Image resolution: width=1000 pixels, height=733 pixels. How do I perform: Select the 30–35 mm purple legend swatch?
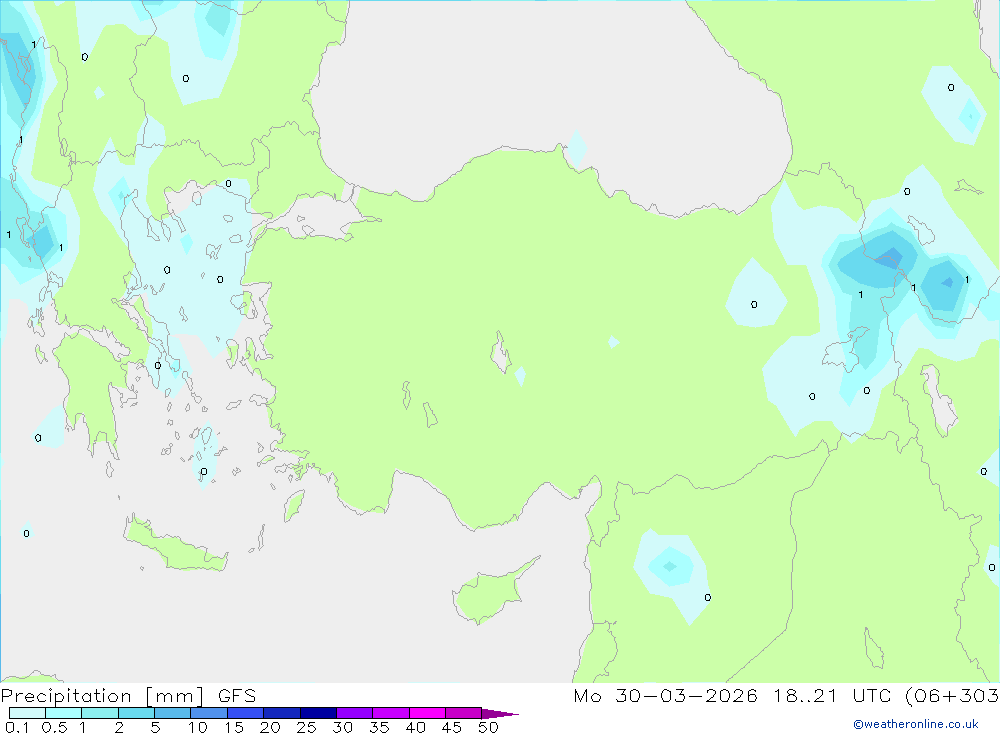(x=355, y=713)
